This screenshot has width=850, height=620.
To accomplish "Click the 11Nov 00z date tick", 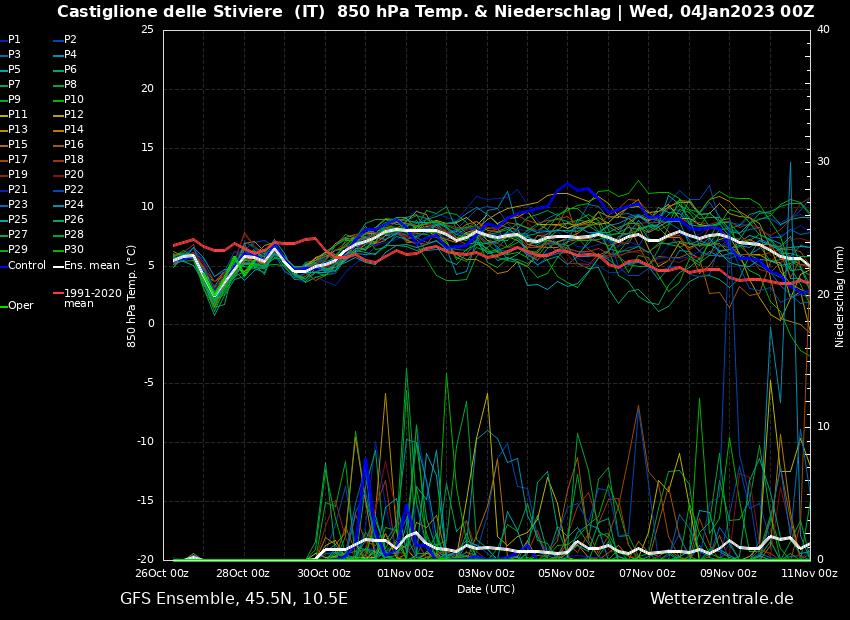I will click(809, 573).
